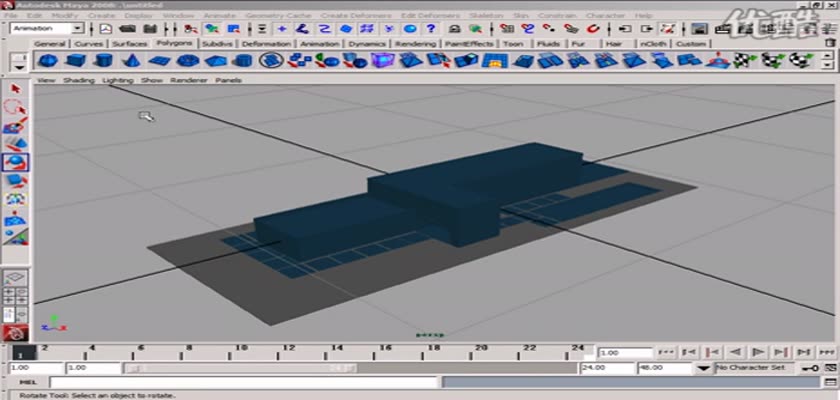
Task: Open the Panels viewport menu
Action: point(228,80)
